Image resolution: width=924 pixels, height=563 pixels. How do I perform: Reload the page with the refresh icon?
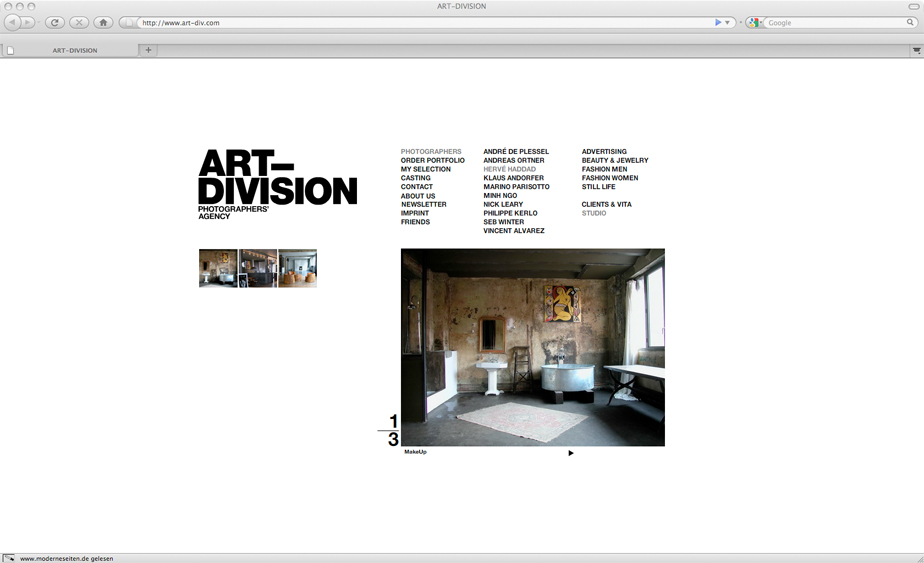(55, 22)
